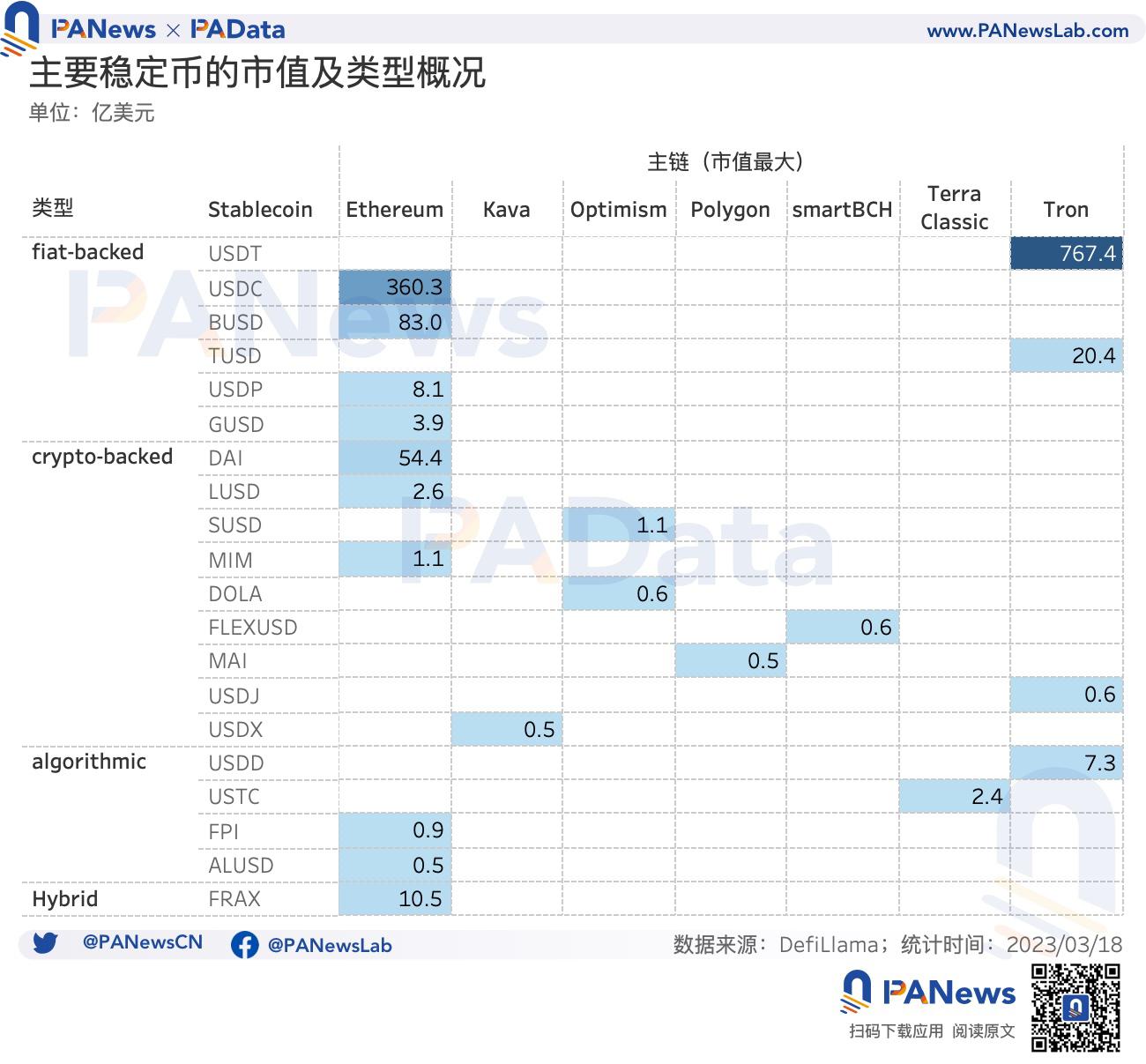
Task: Click the PANews logo icon at top-left
Action: click(x=20, y=26)
